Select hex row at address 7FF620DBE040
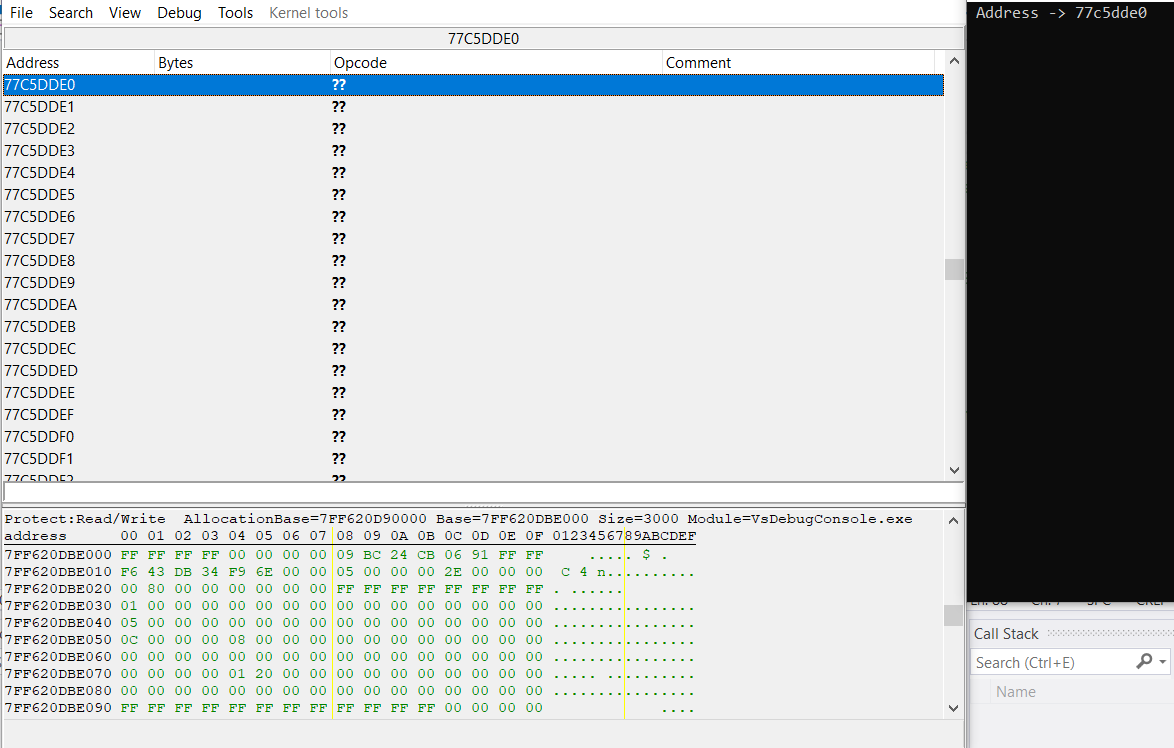The height and width of the screenshot is (748, 1174). [x=60, y=623]
